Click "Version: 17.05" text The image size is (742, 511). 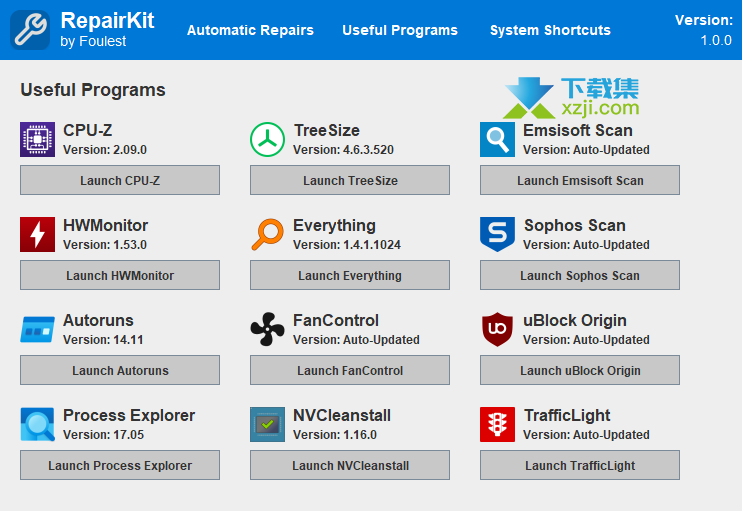coord(104,435)
